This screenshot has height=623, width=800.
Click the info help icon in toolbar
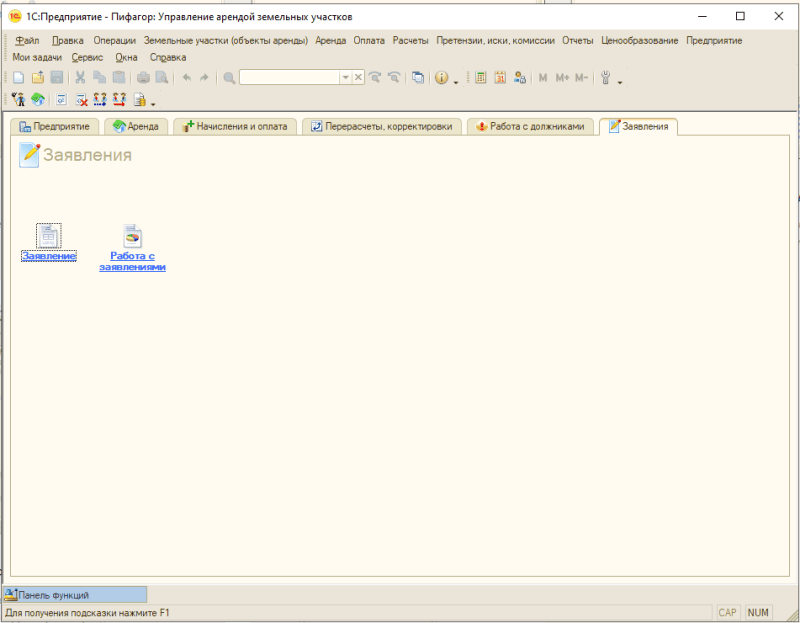[441, 77]
